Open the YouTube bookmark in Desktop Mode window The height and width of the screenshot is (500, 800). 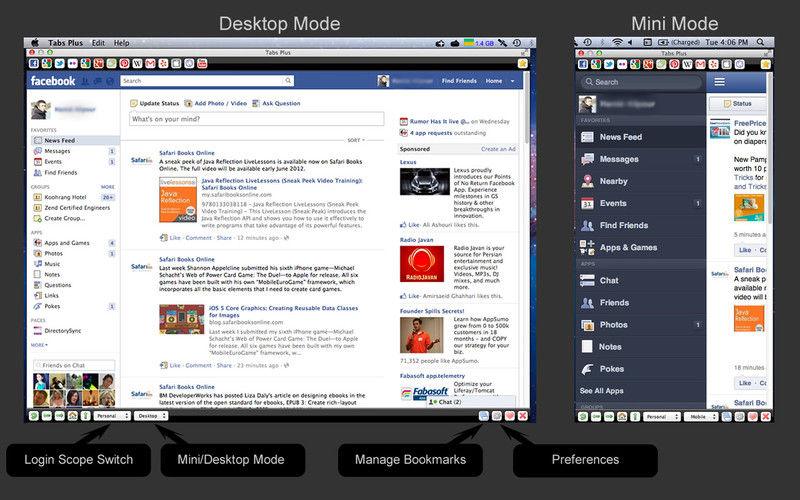coord(202,63)
